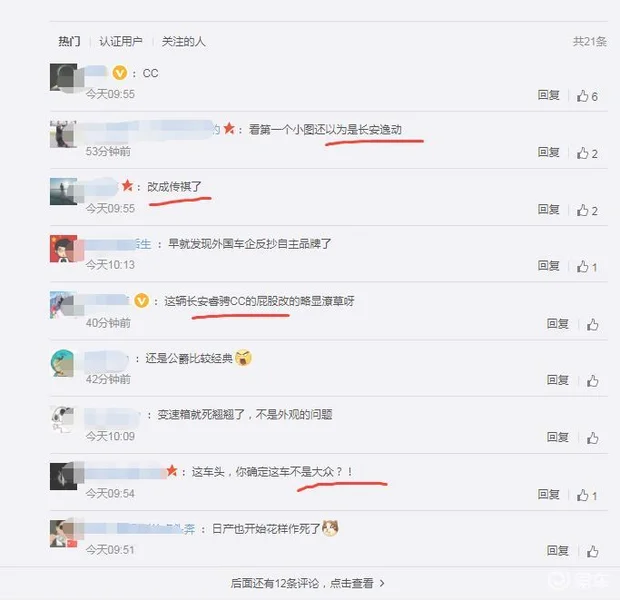Reply to the 改成传祺了 comment
The width and height of the screenshot is (620, 600).
coord(548,209)
